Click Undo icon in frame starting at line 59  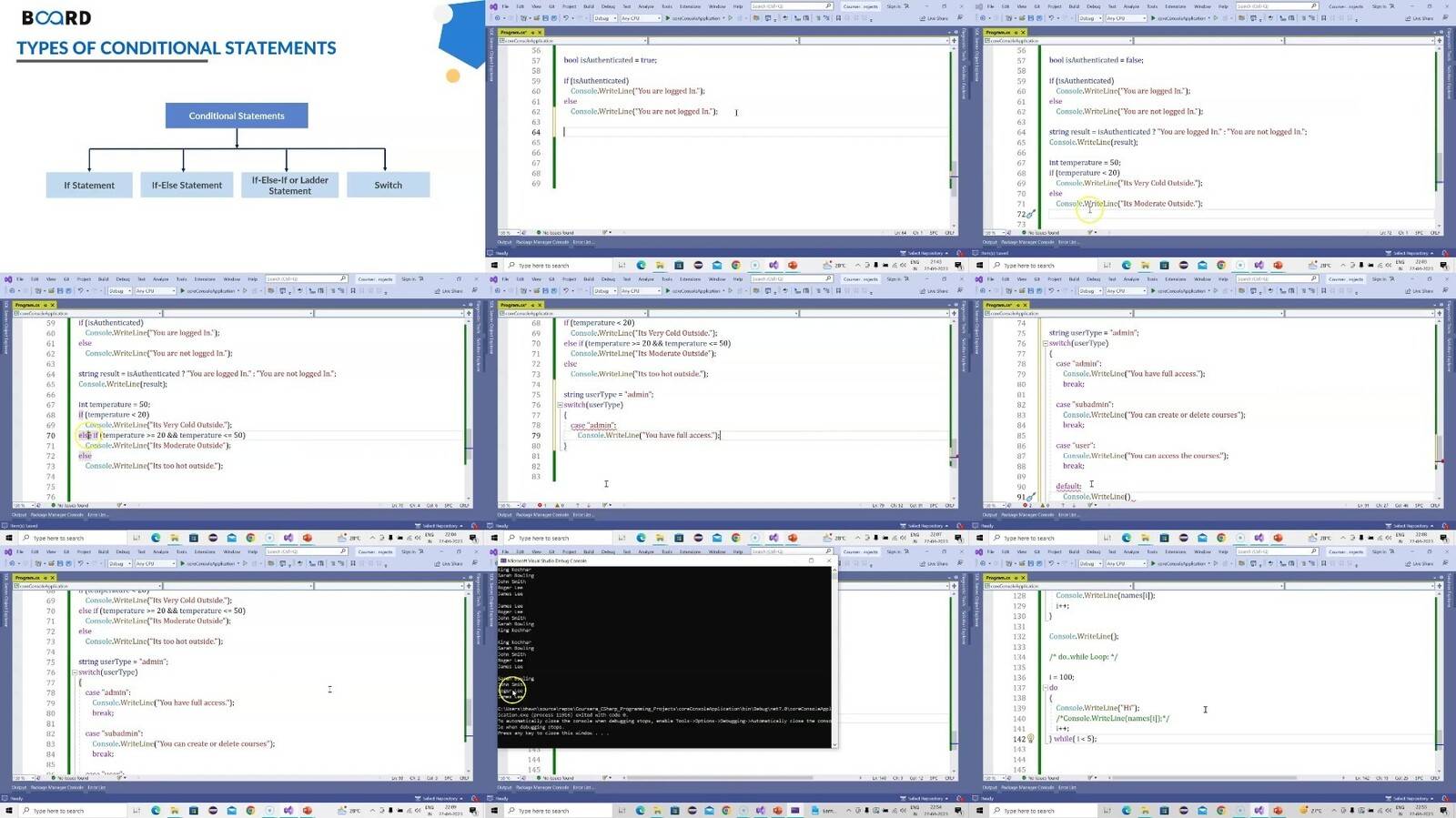click(81, 291)
